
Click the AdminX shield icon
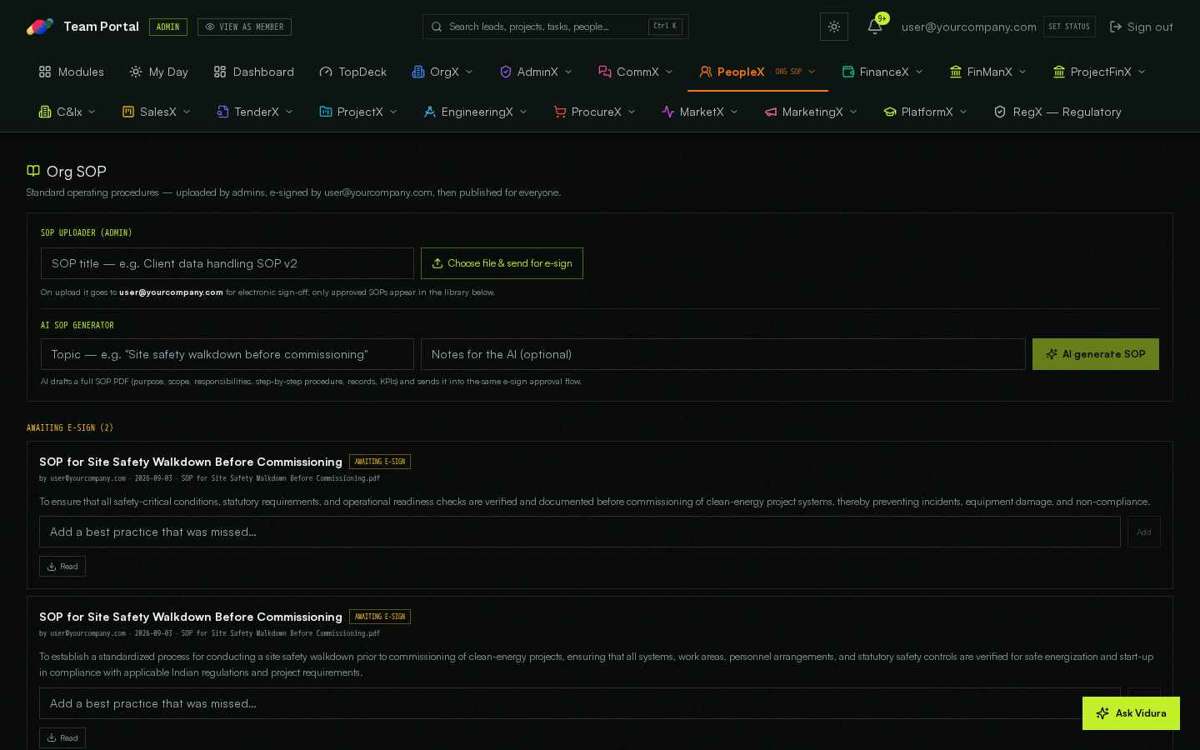tap(506, 72)
